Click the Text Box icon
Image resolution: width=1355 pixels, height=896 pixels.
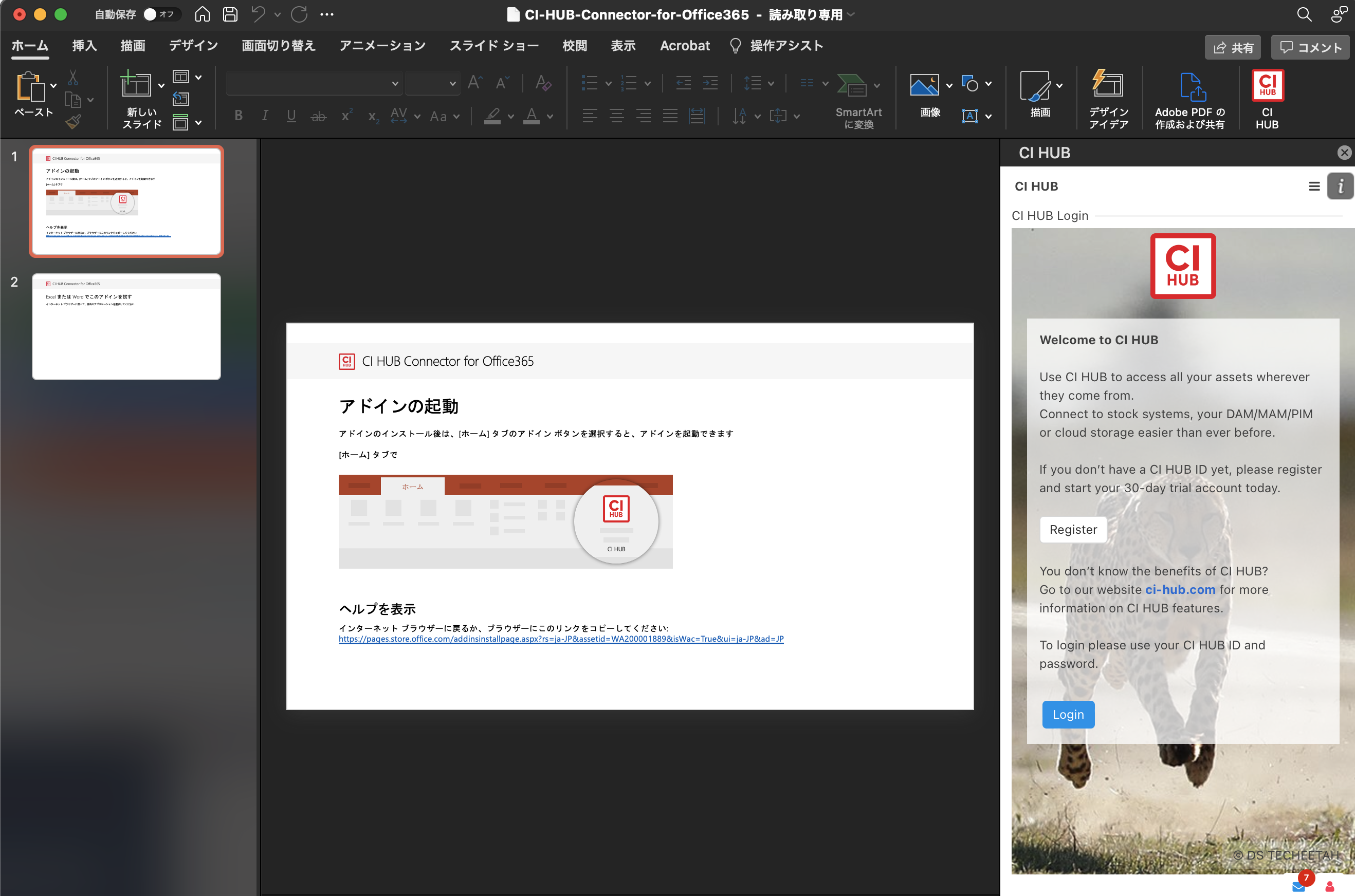[x=969, y=116]
